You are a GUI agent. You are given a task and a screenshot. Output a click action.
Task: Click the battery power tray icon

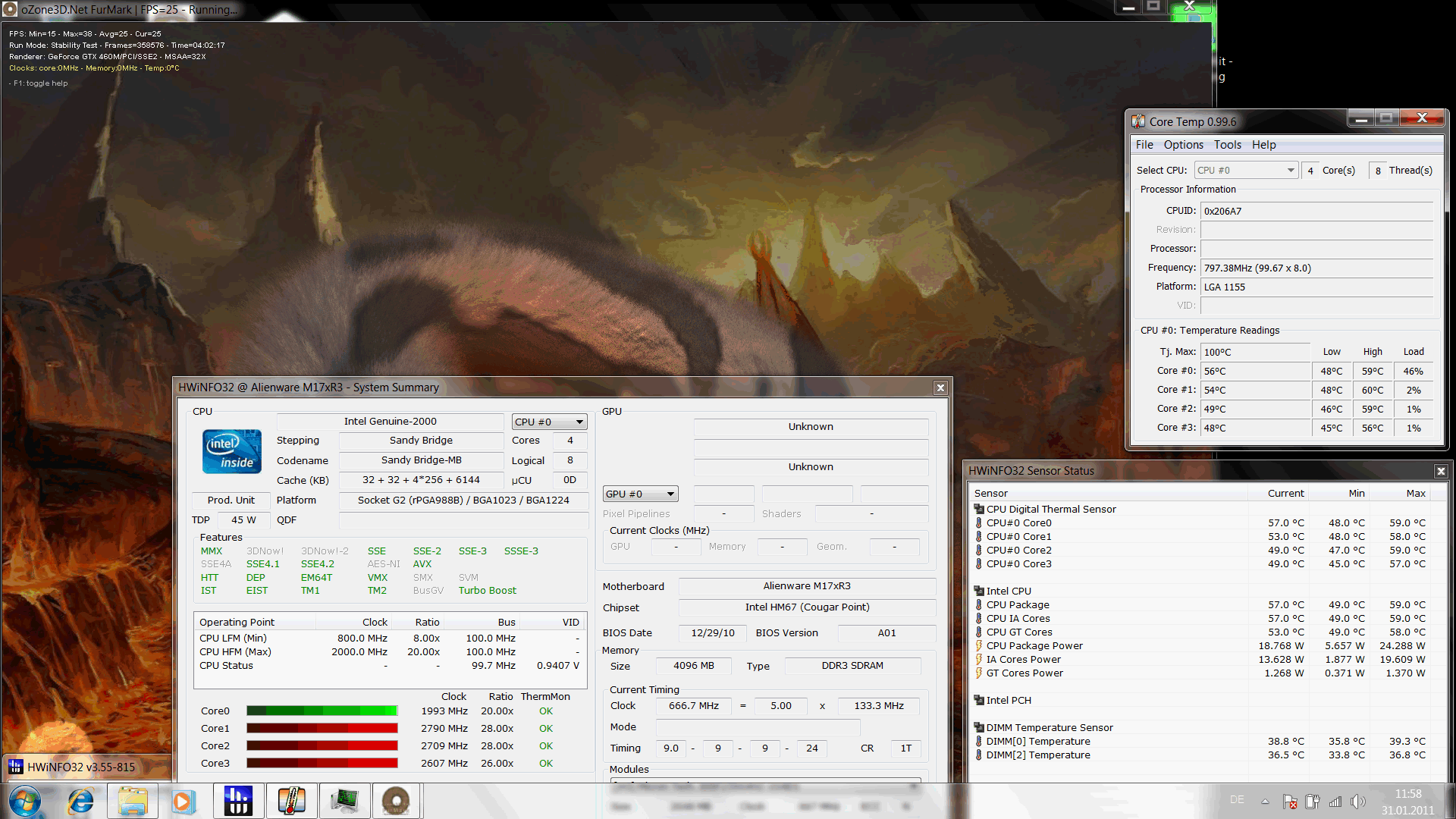[x=1313, y=802]
